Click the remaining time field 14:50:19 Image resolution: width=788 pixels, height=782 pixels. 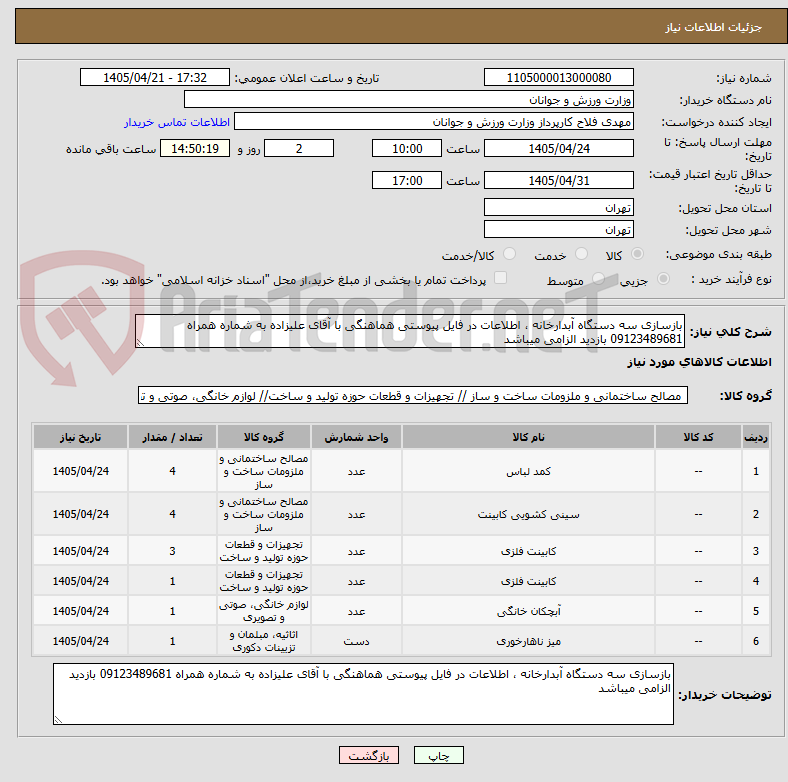click(195, 148)
